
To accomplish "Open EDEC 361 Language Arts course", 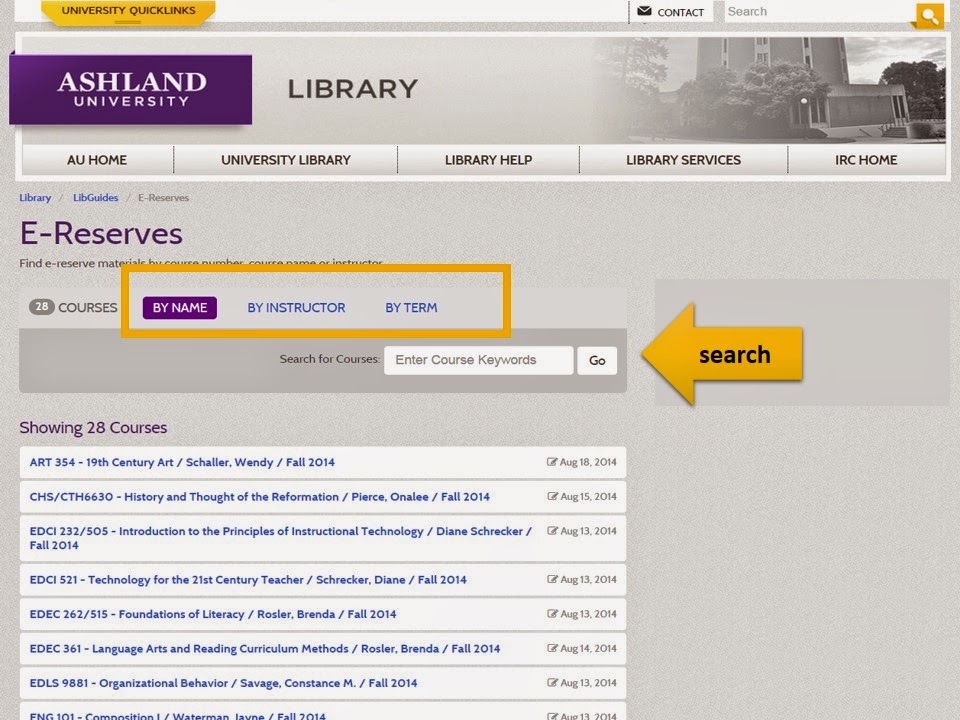I will tap(264, 648).
